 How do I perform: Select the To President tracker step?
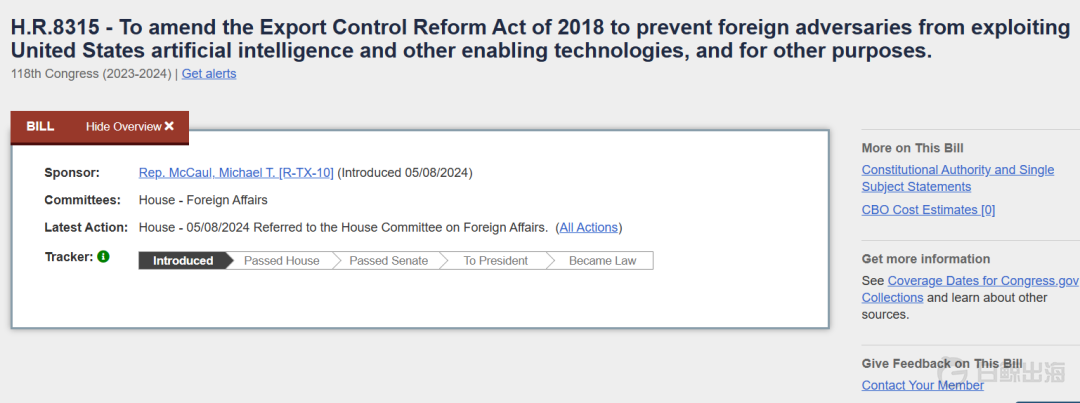[x=495, y=261]
